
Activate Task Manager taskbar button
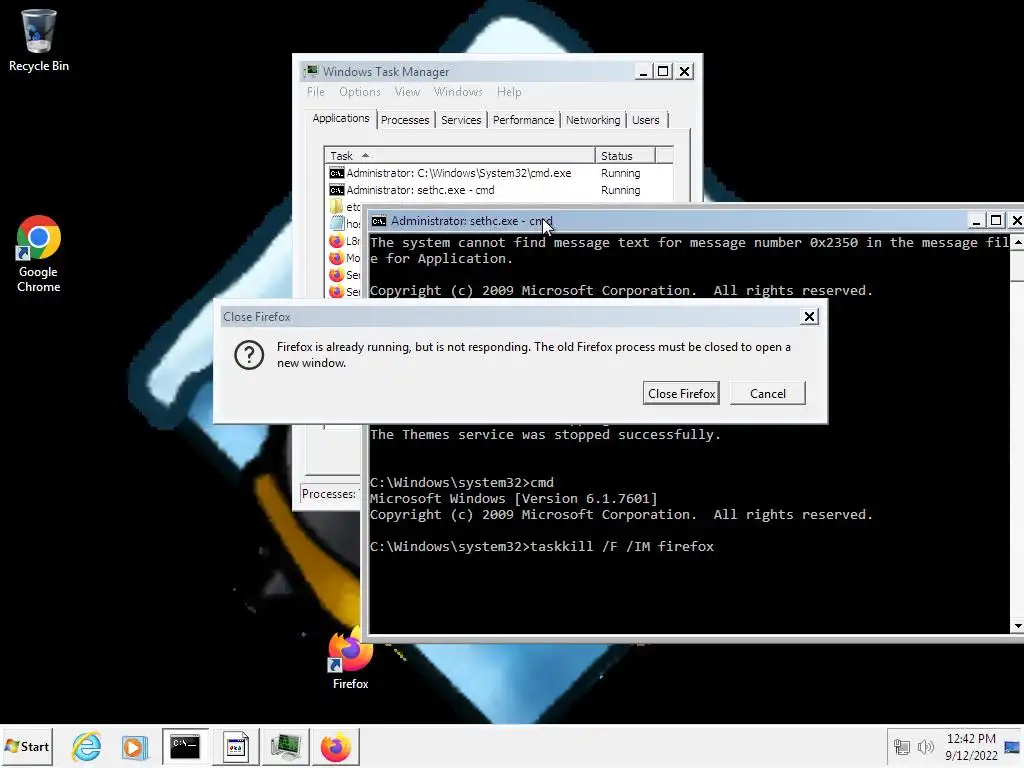(x=286, y=746)
